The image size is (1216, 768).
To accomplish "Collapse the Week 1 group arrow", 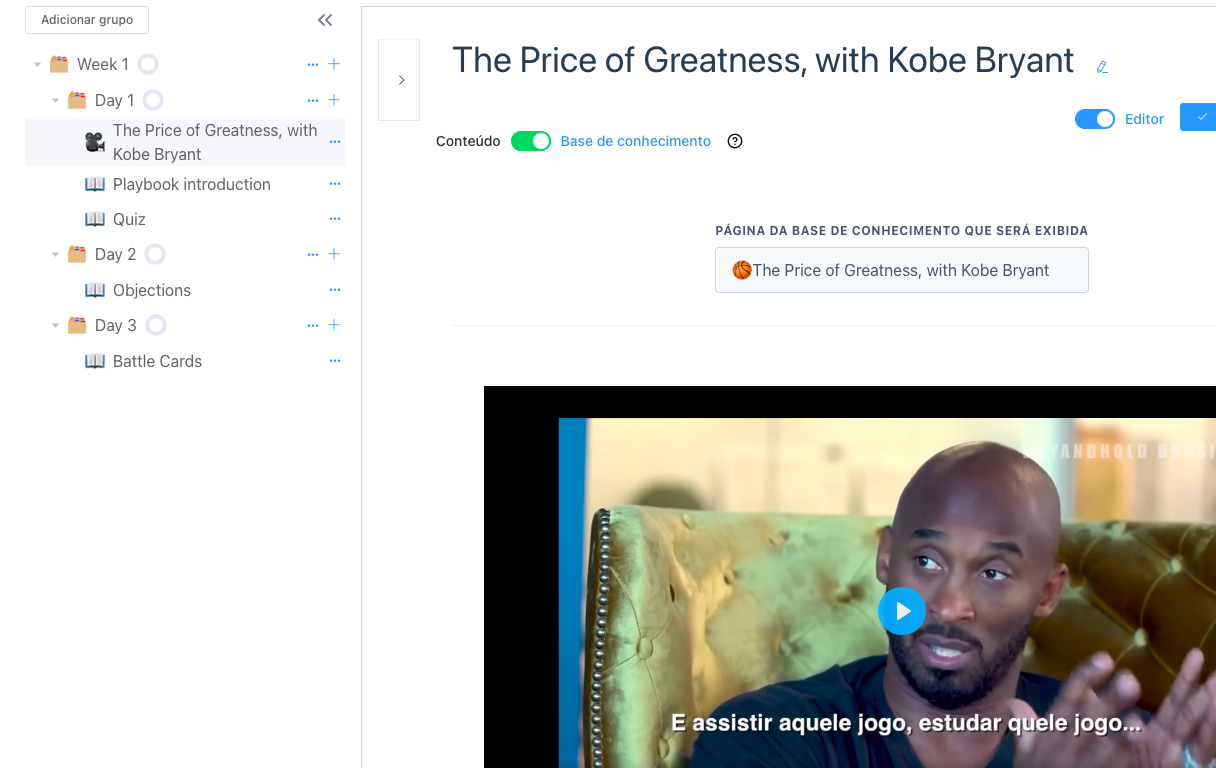I will point(38,65).
